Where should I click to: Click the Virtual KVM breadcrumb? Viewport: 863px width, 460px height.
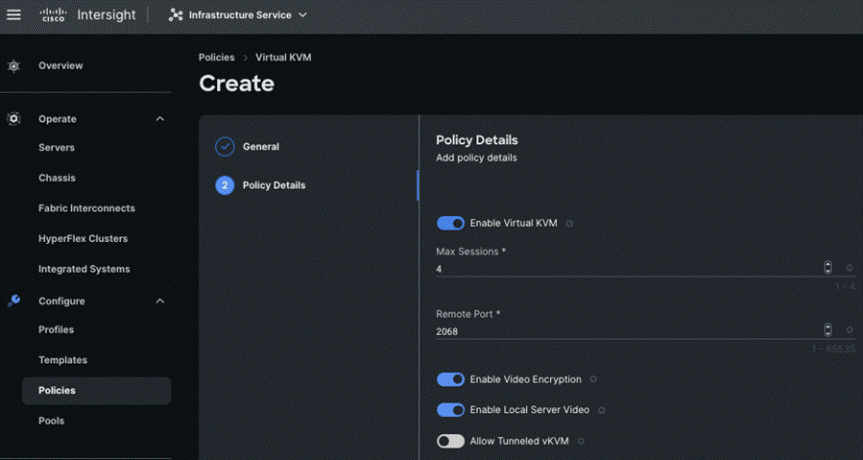click(x=283, y=57)
